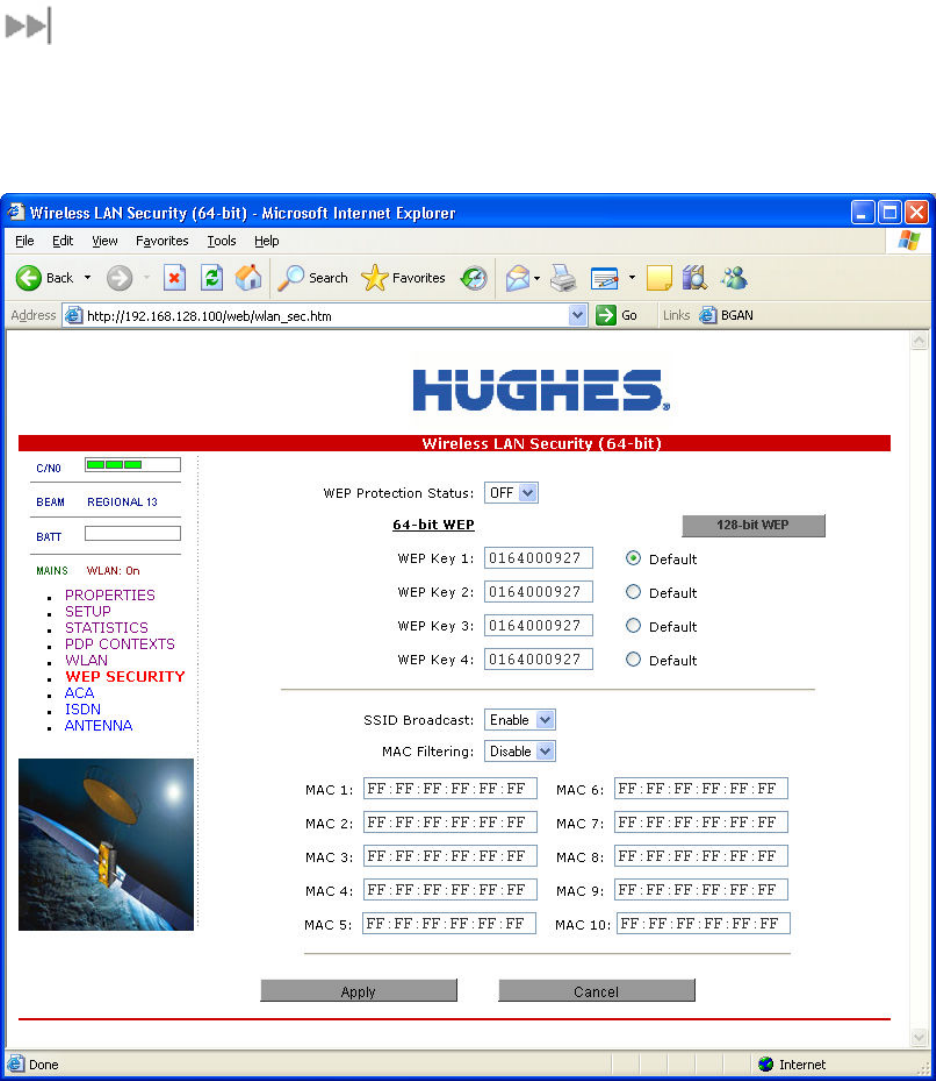
Task: Select Default radio for WEP Key 1
Action: coord(633,558)
